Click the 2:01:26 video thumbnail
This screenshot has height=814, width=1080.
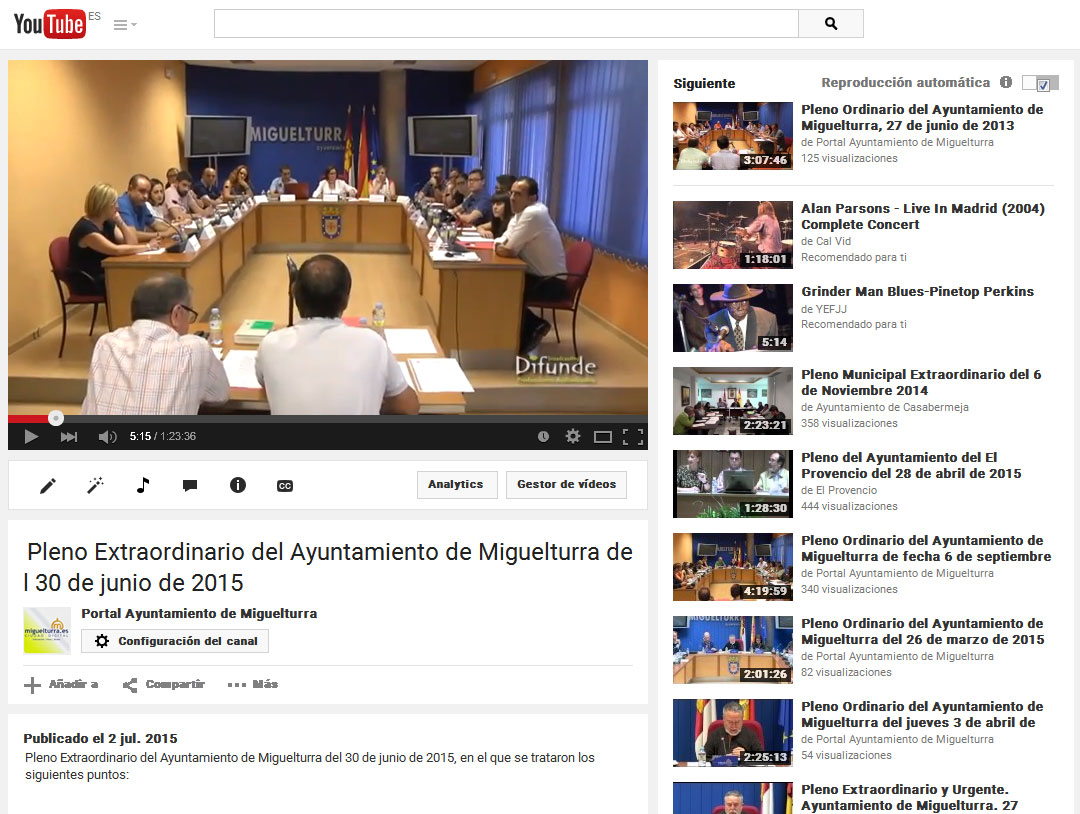(733, 649)
